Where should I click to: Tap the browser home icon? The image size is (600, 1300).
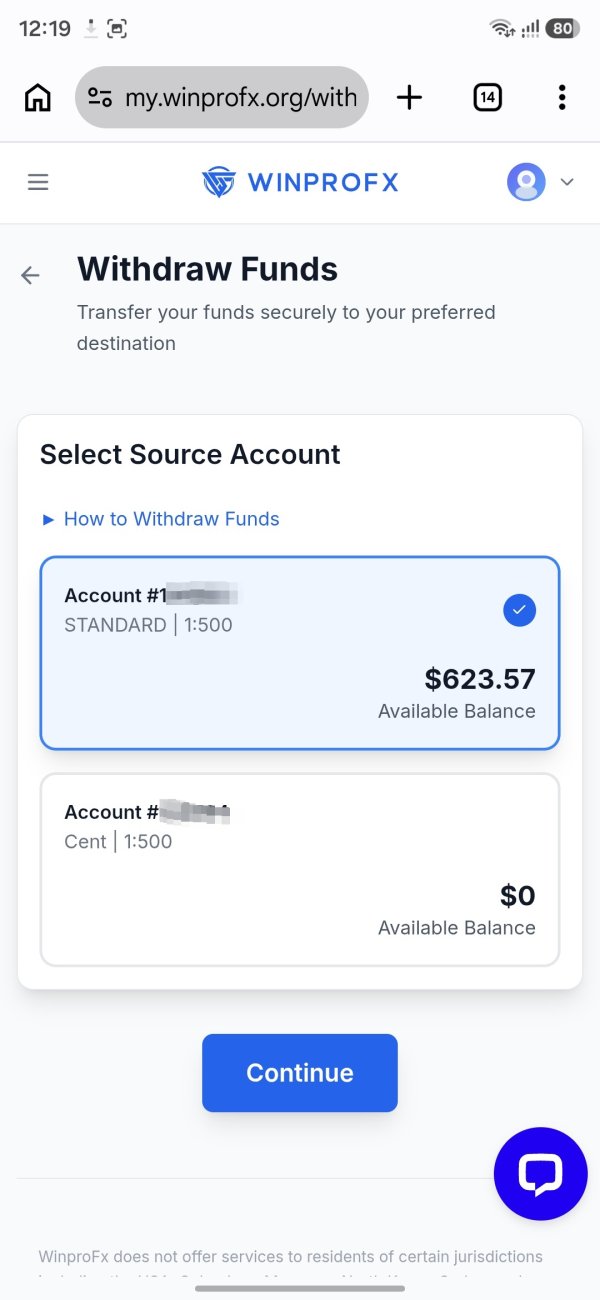click(37, 97)
